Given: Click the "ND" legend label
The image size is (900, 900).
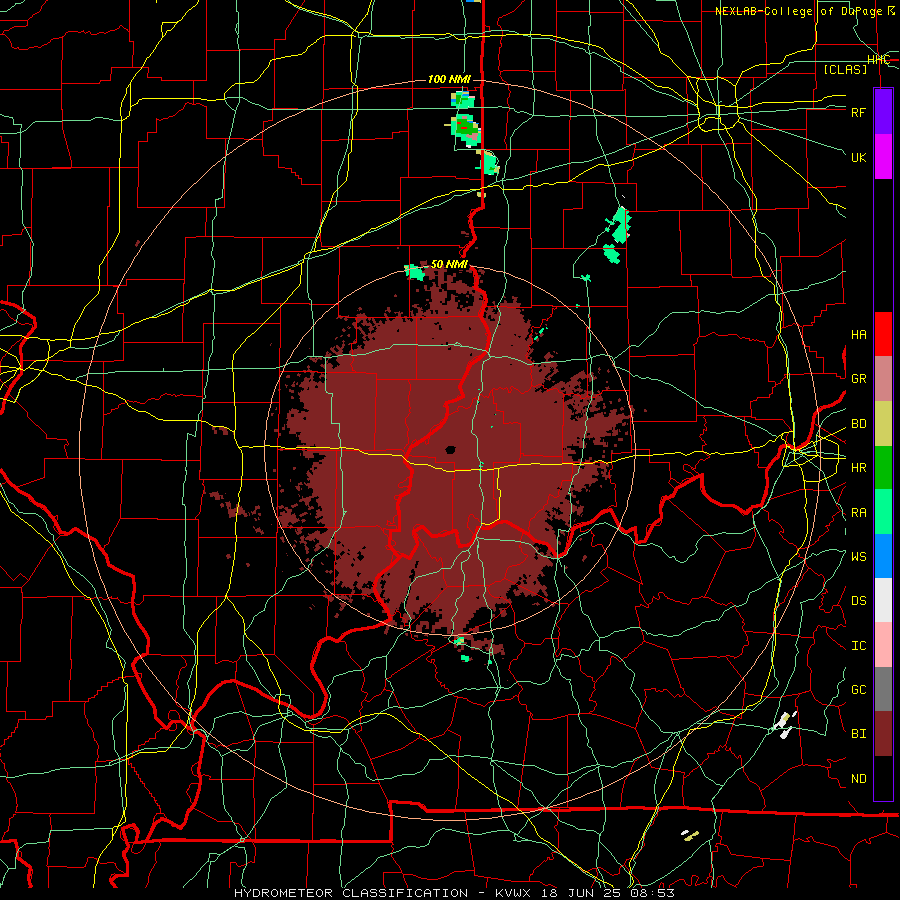Looking at the screenshot, I should pyautogui.click(x=858, y=778).
